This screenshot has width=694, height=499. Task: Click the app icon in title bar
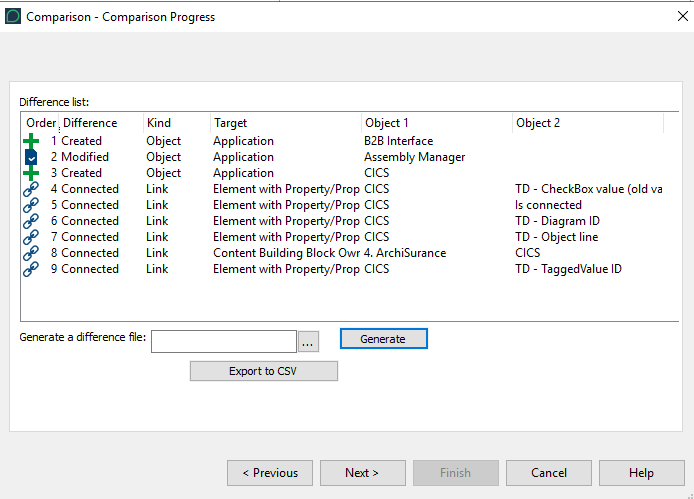[13, 16]
